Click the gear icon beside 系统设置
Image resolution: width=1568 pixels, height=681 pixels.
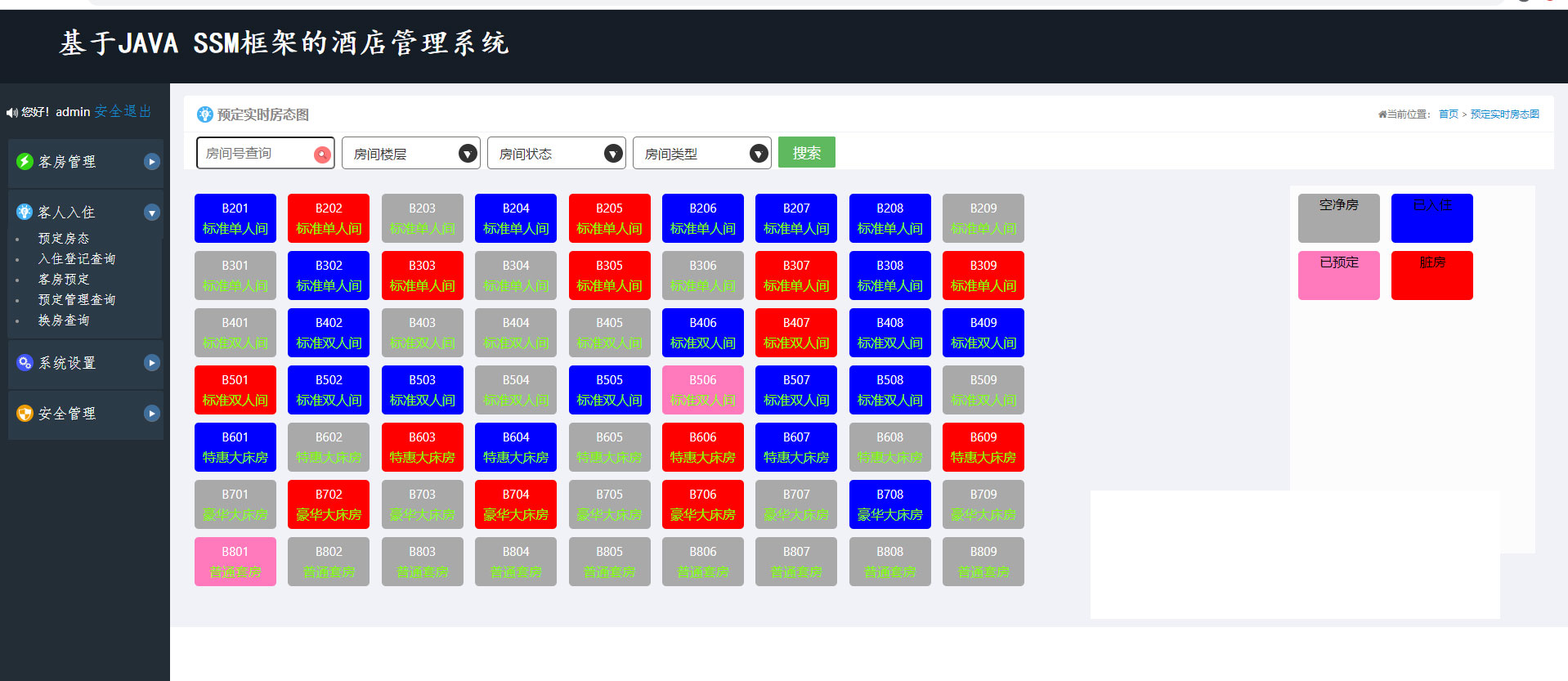[25, 362]
